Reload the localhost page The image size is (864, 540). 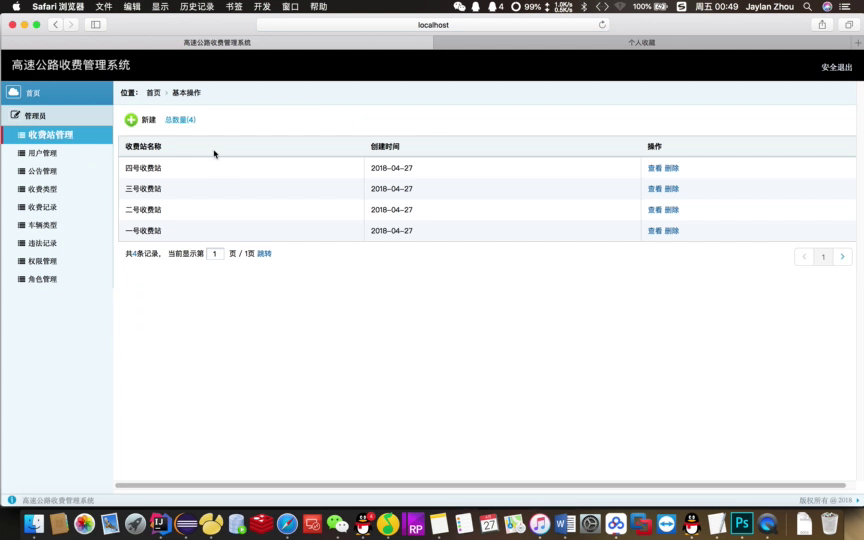(602, 25)
